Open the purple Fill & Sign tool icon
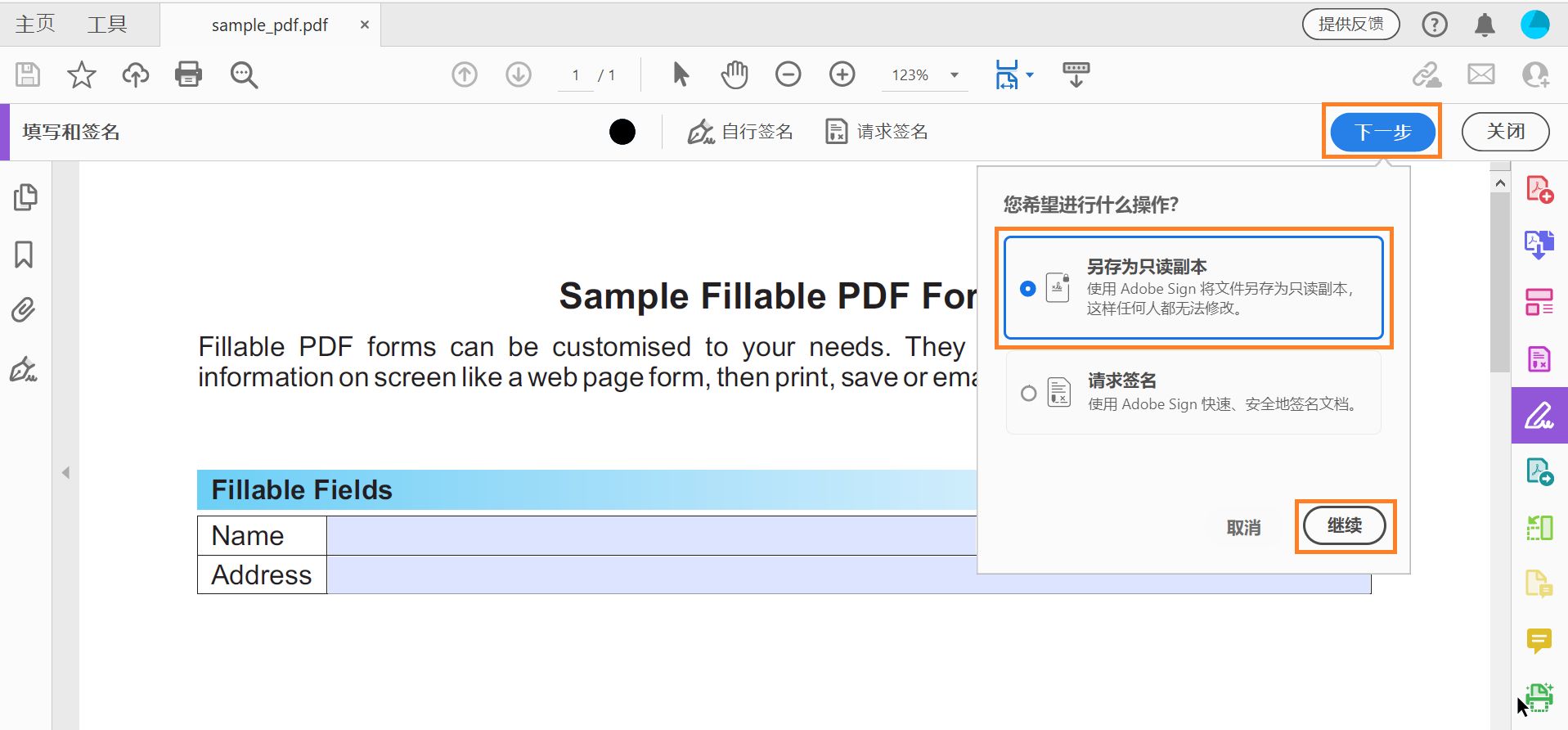 point(1539,416)
